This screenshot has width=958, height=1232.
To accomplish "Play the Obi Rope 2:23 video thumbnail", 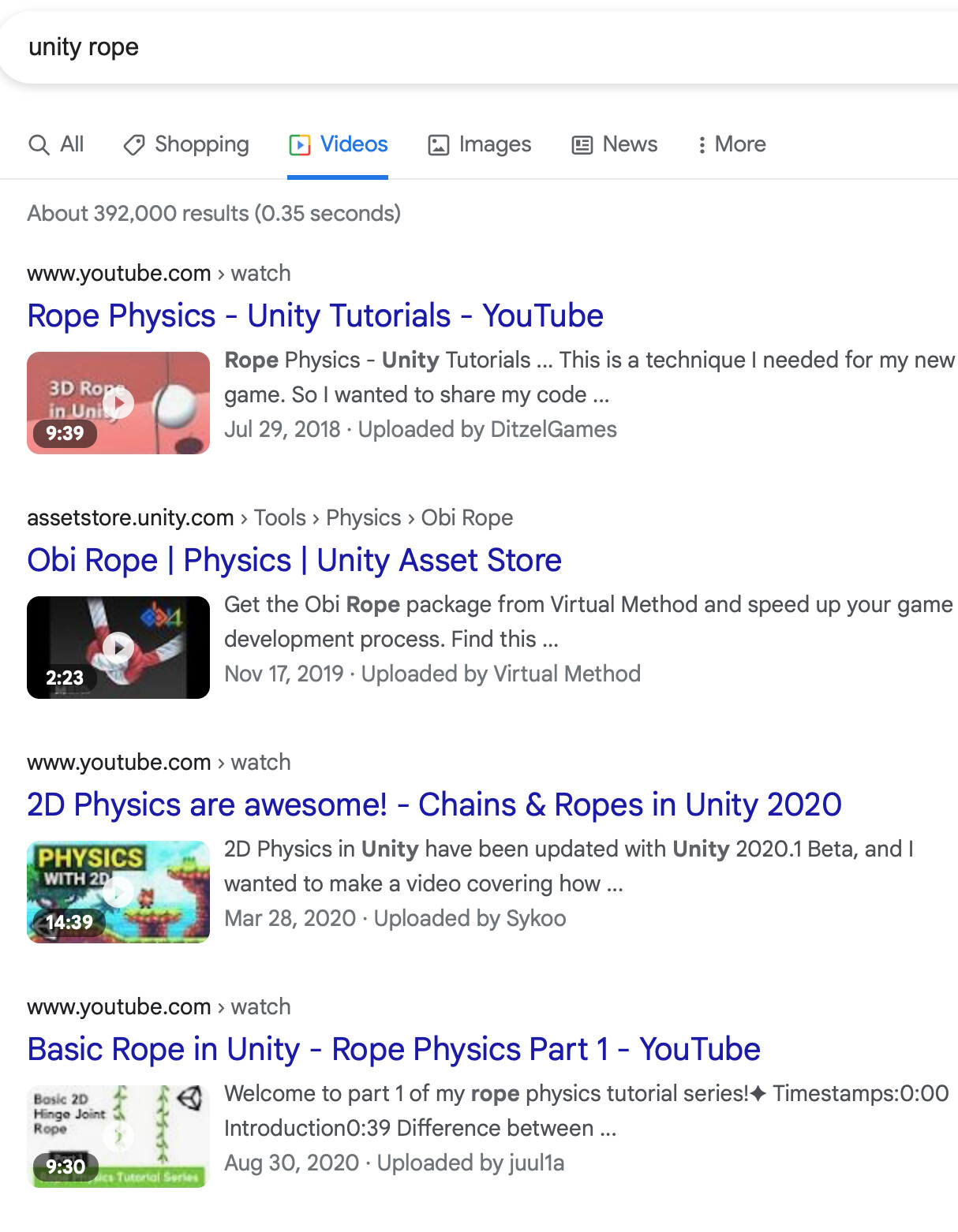I will tap(118, 648).
